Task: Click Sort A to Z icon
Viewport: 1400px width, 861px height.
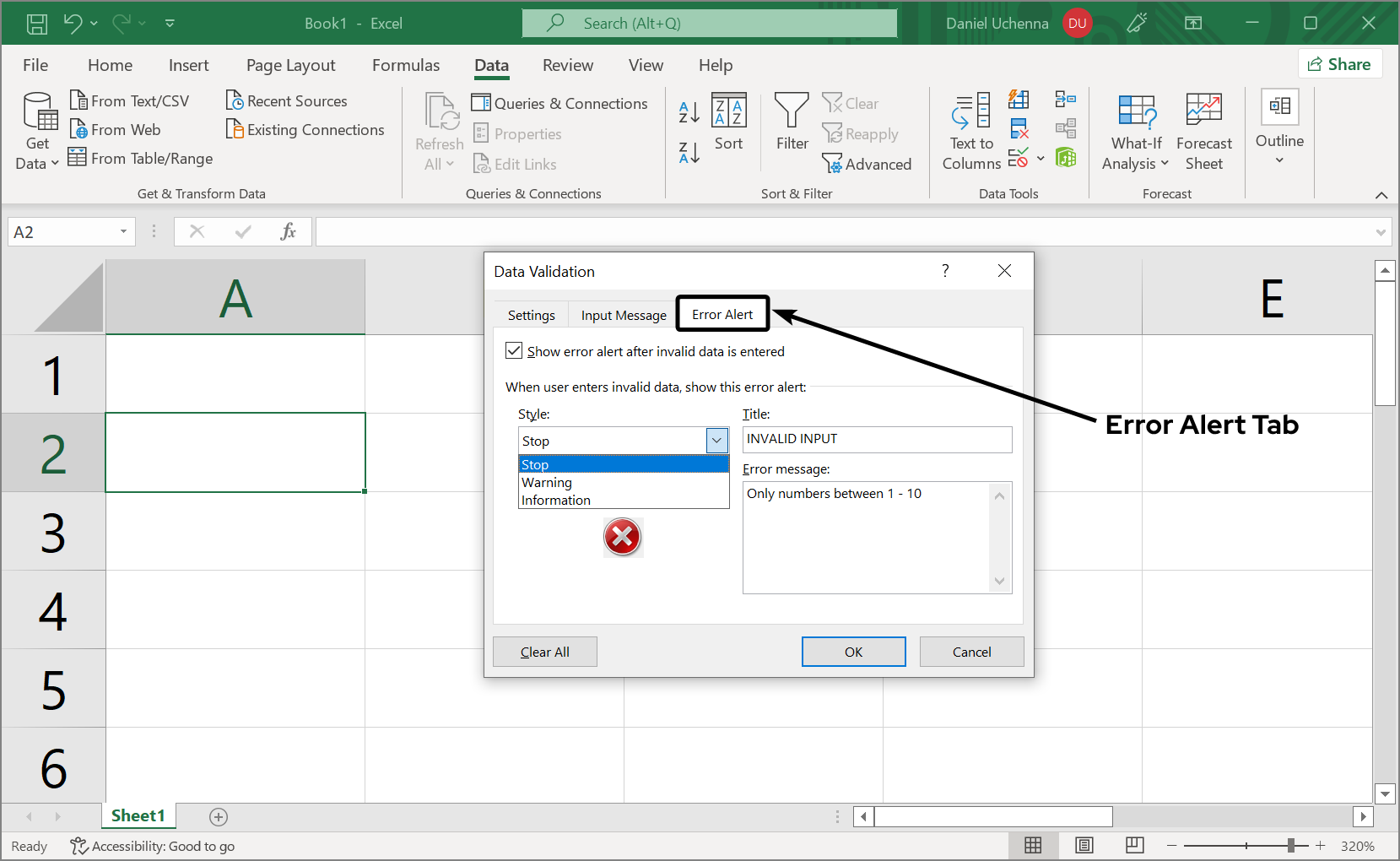Action: click(689, 111)
